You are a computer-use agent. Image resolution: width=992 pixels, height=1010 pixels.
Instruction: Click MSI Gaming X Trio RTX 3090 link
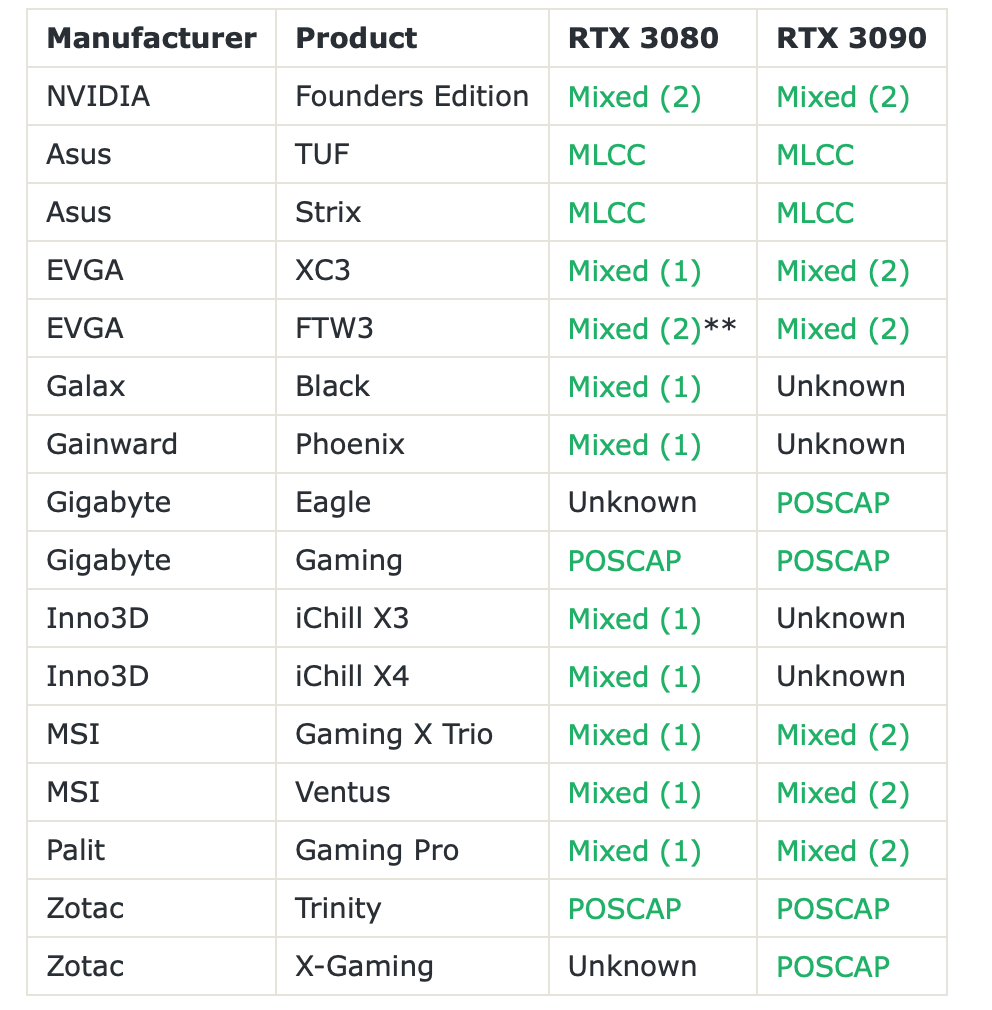click(842, 735)
